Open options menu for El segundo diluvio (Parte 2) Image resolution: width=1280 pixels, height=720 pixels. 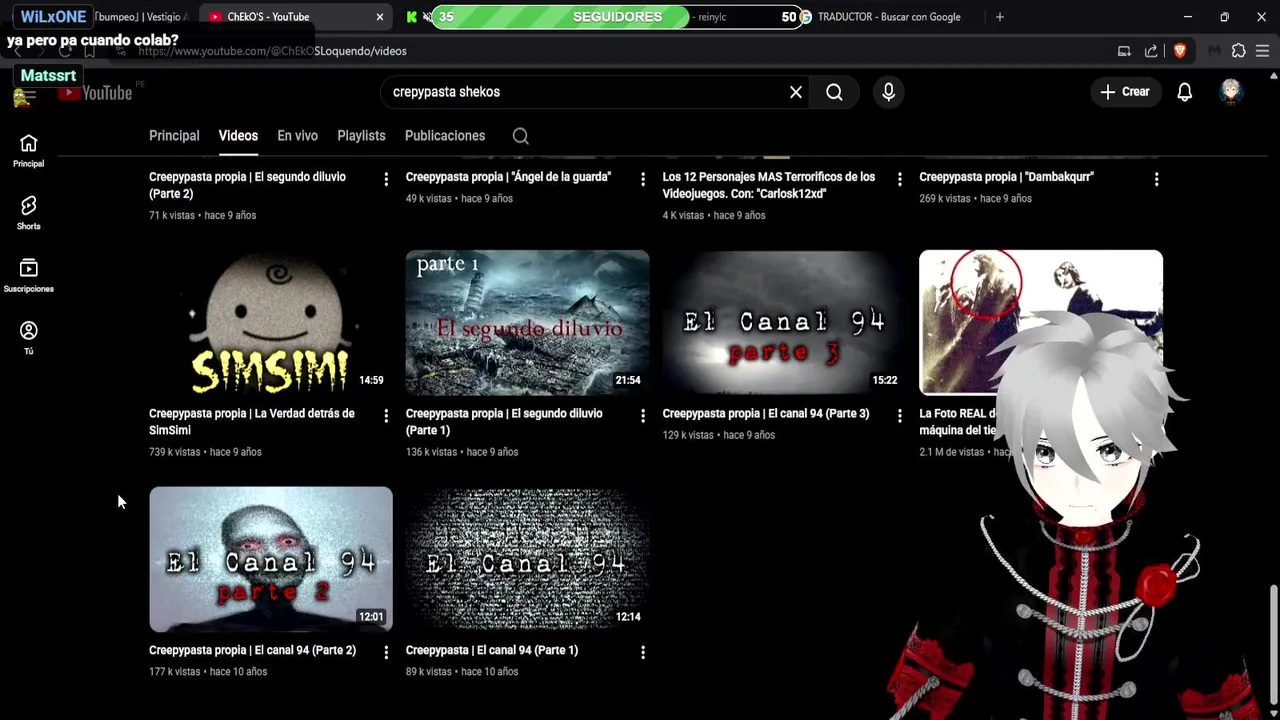[386, 179]
